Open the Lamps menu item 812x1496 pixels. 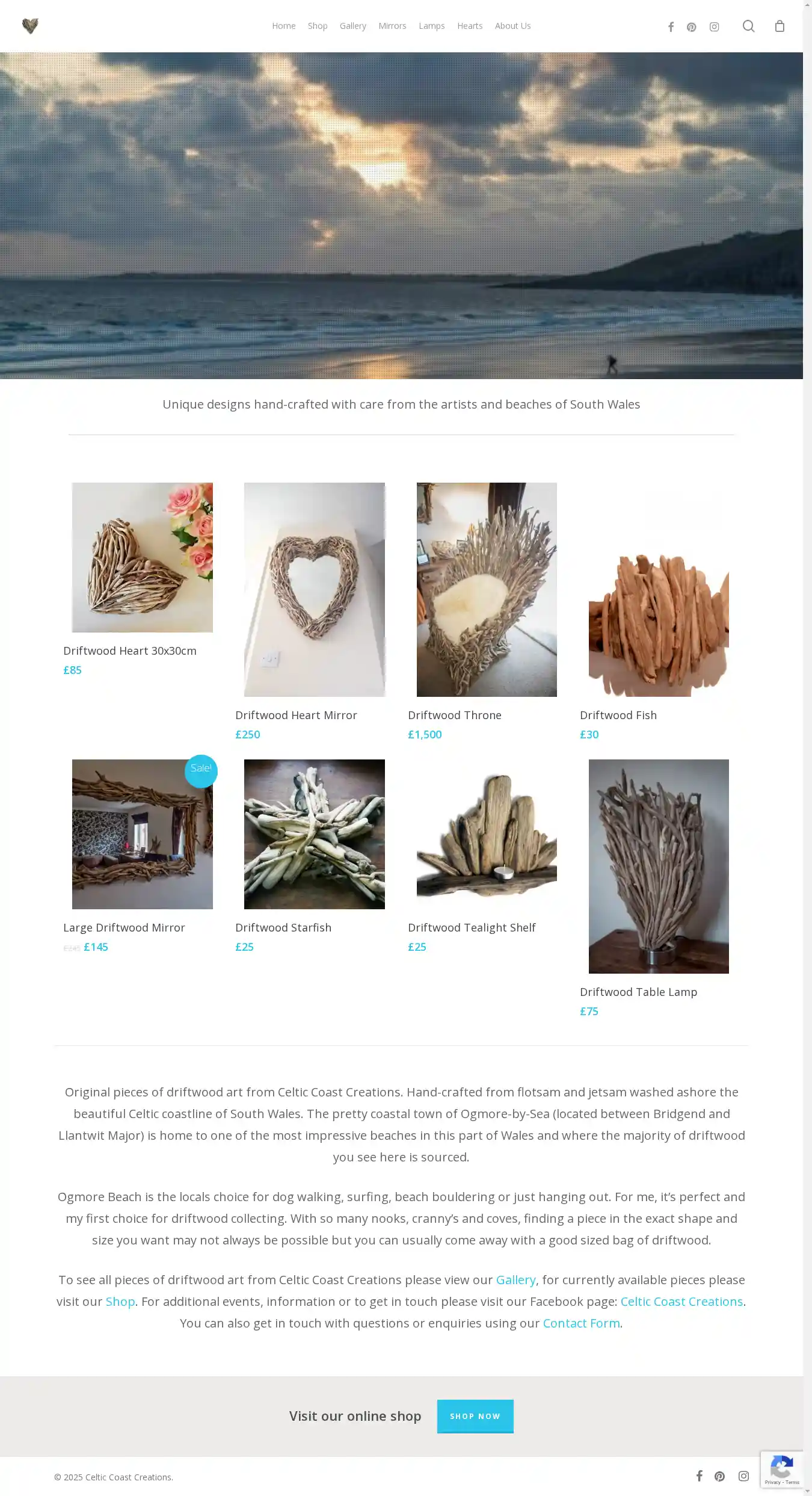pos(432,26)
